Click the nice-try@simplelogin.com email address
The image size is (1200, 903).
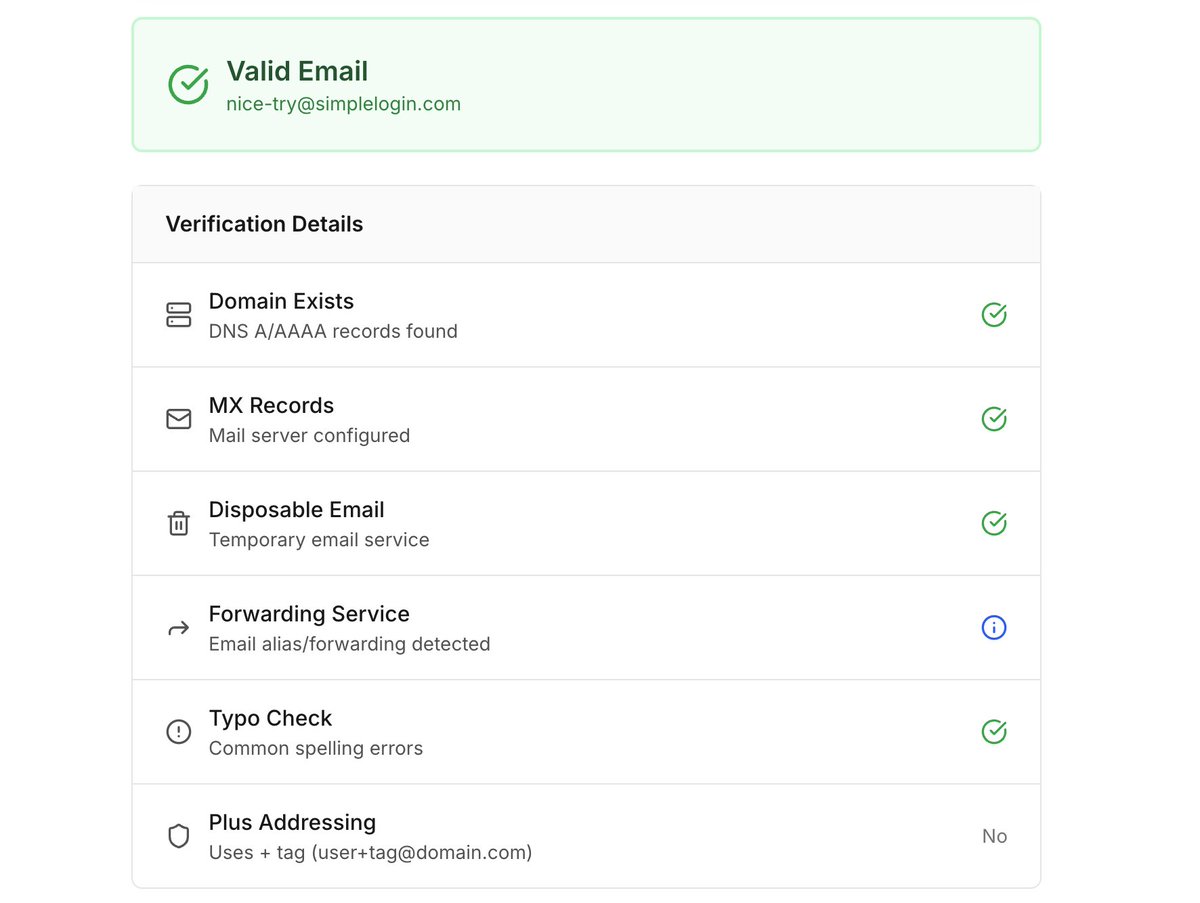click(343, 104)
